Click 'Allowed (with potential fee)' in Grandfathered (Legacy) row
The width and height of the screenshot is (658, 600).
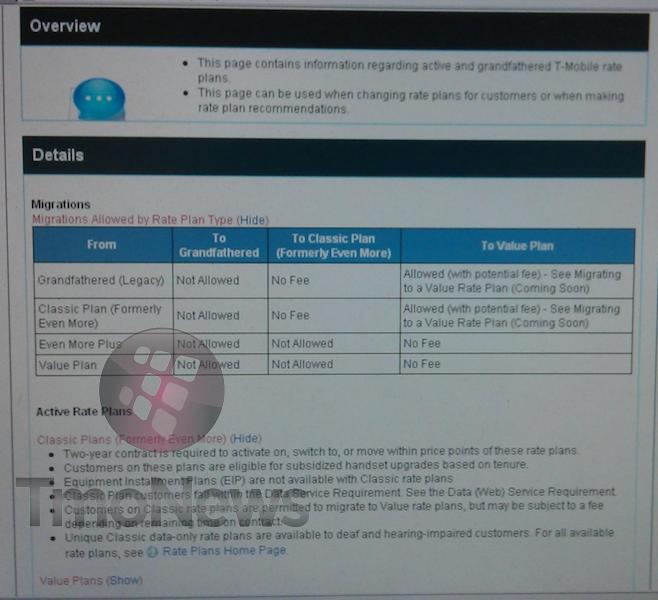coord(512,281)
